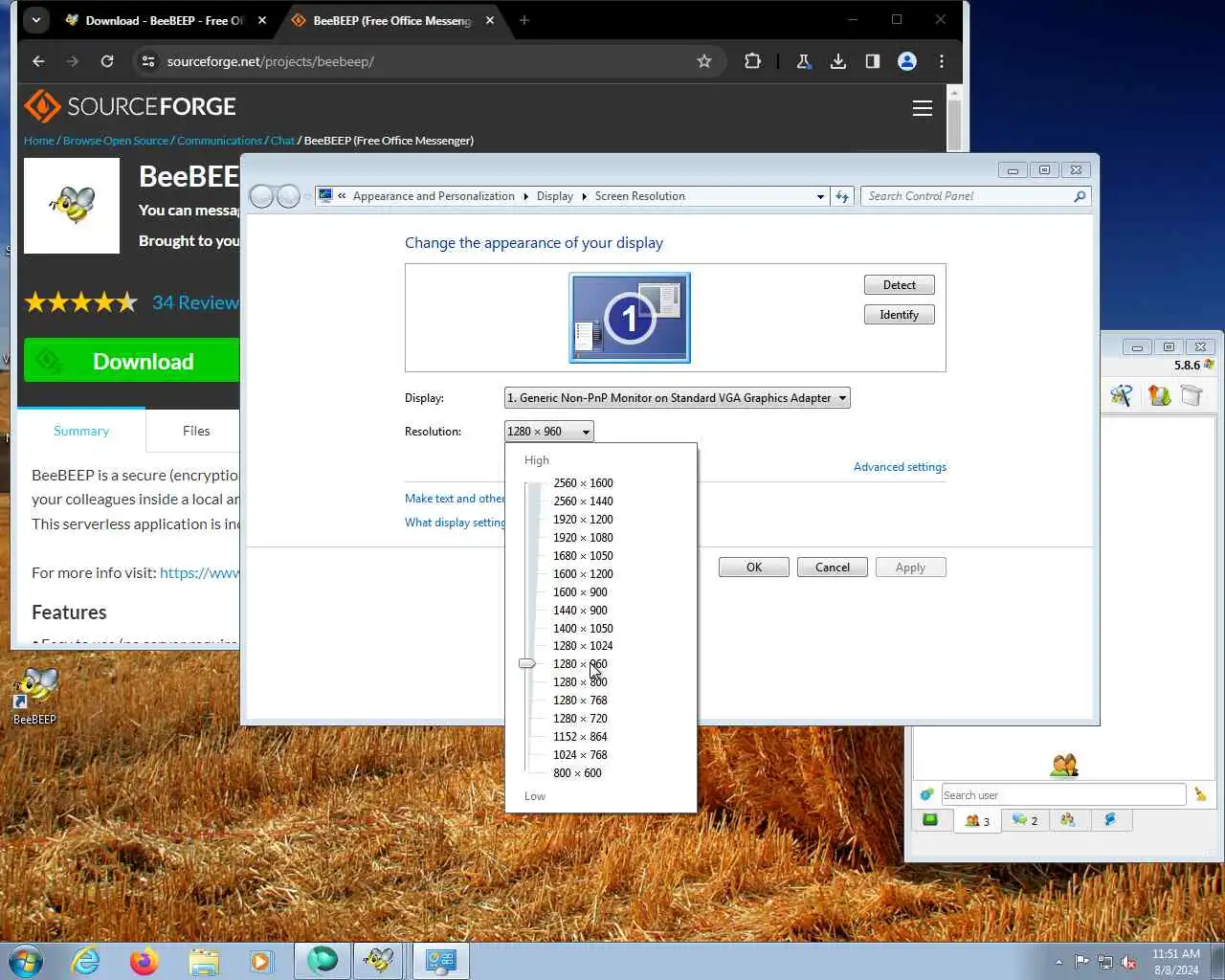
Task: Click Chrome address bar URL
Action: coord(271,61)
